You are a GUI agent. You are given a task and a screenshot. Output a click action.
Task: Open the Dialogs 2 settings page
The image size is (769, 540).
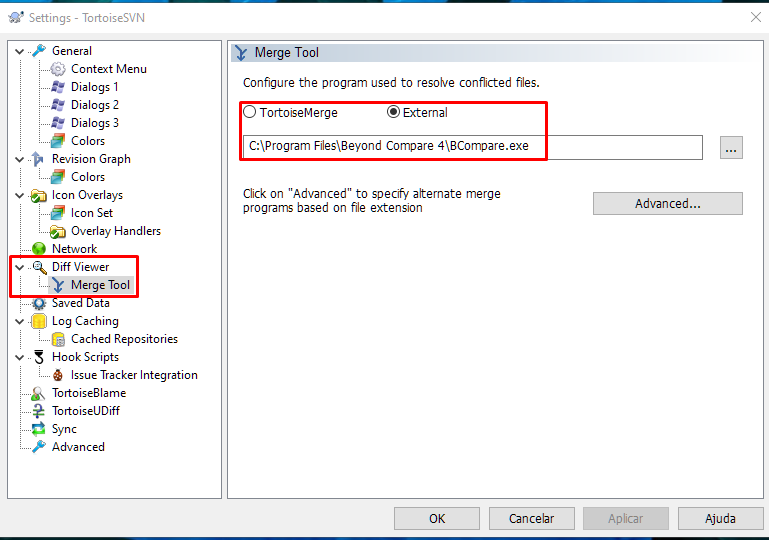[x=95, y=105]
